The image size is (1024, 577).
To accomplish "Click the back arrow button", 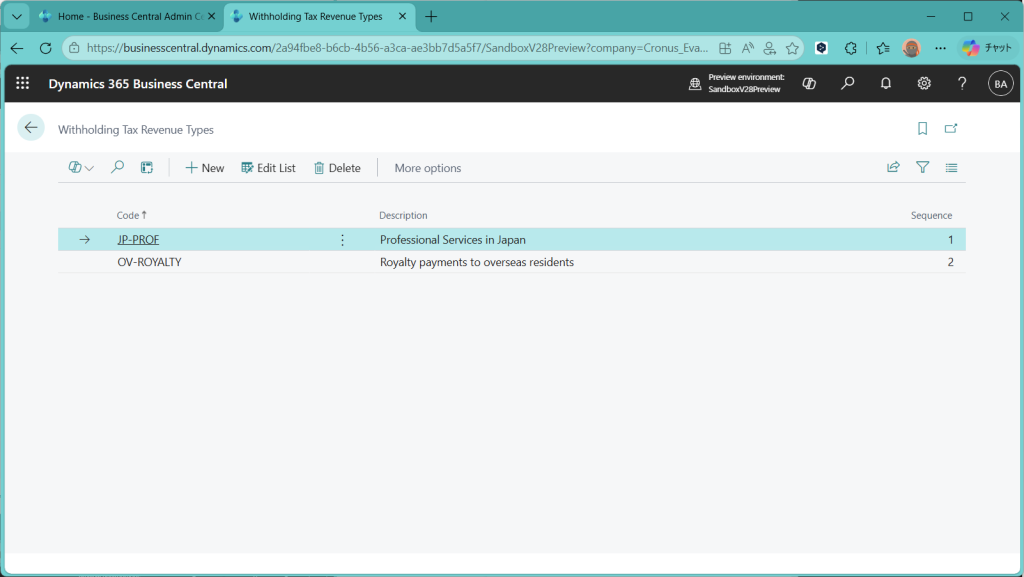I will tap(31, 128).
